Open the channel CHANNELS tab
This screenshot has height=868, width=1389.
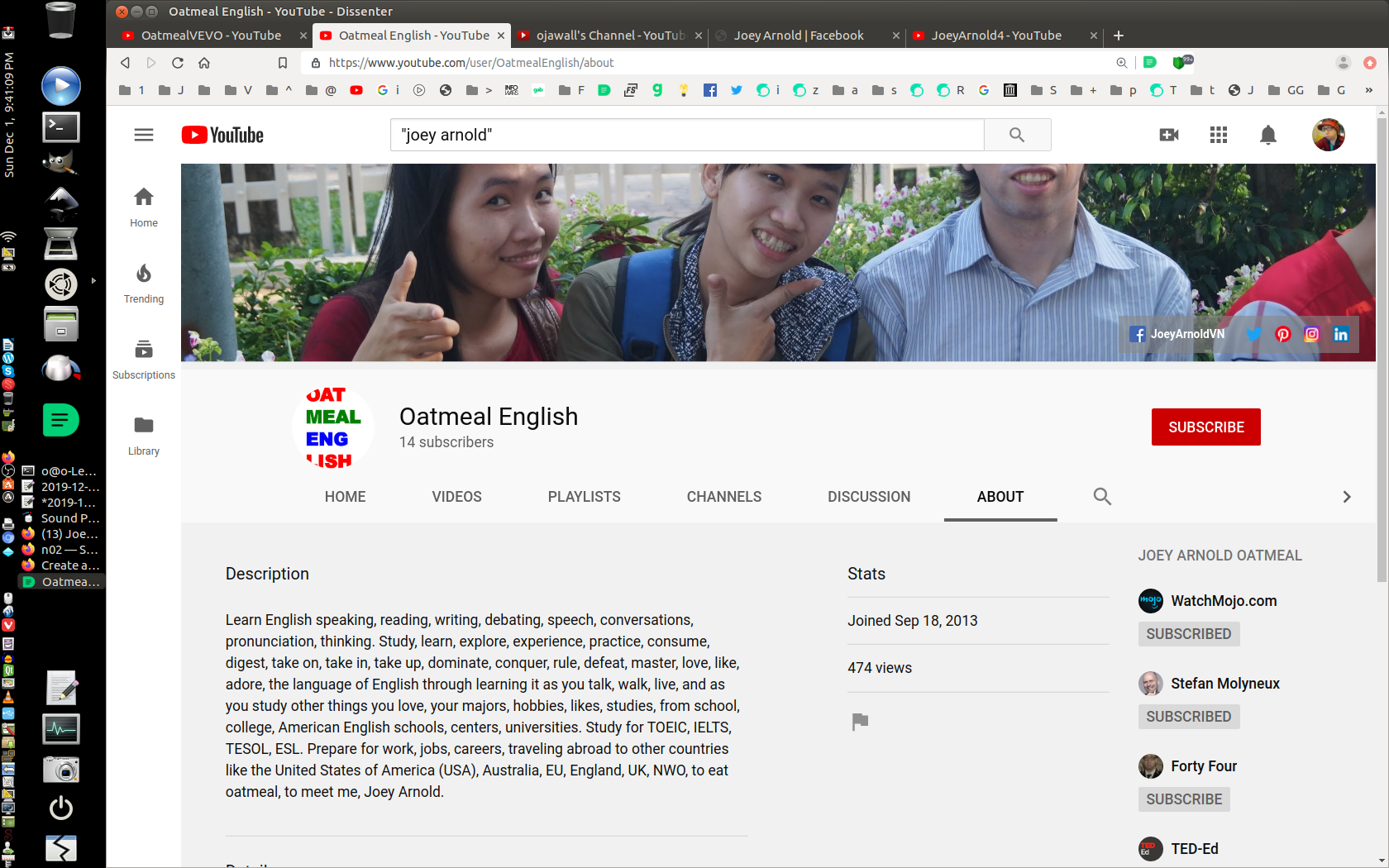(x=724, y=497)
